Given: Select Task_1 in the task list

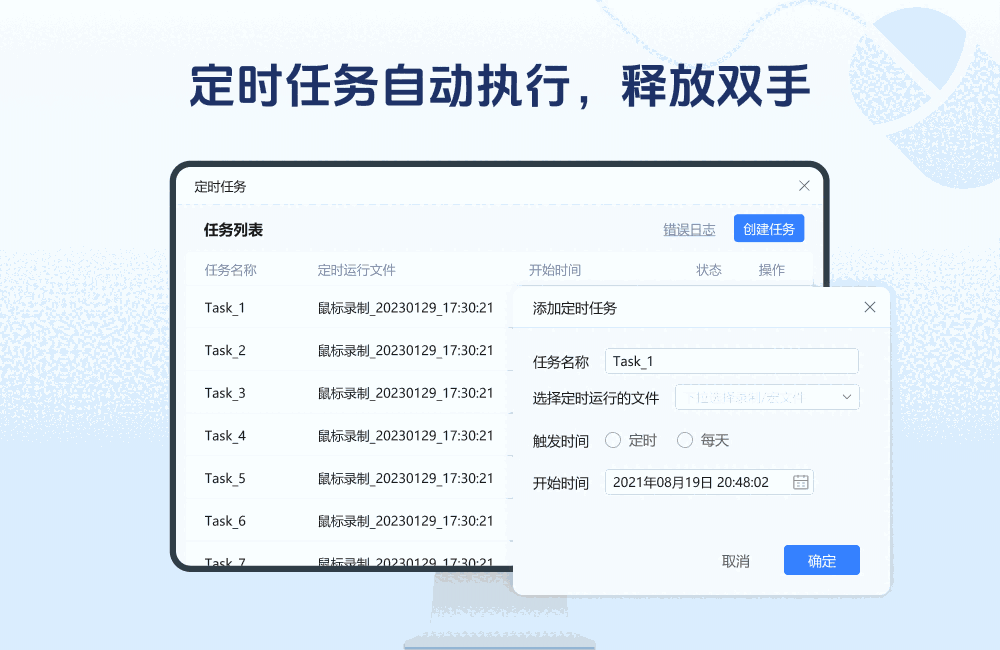Looking at the screenshot, I should [x=225, y=308].
